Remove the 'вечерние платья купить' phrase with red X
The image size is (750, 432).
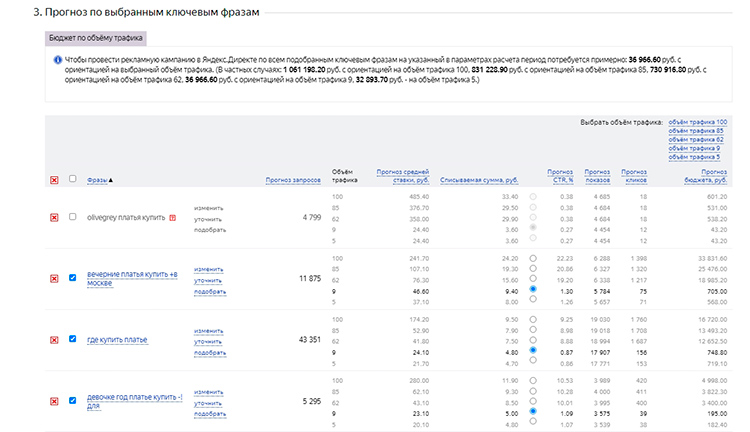coord(54,279)
